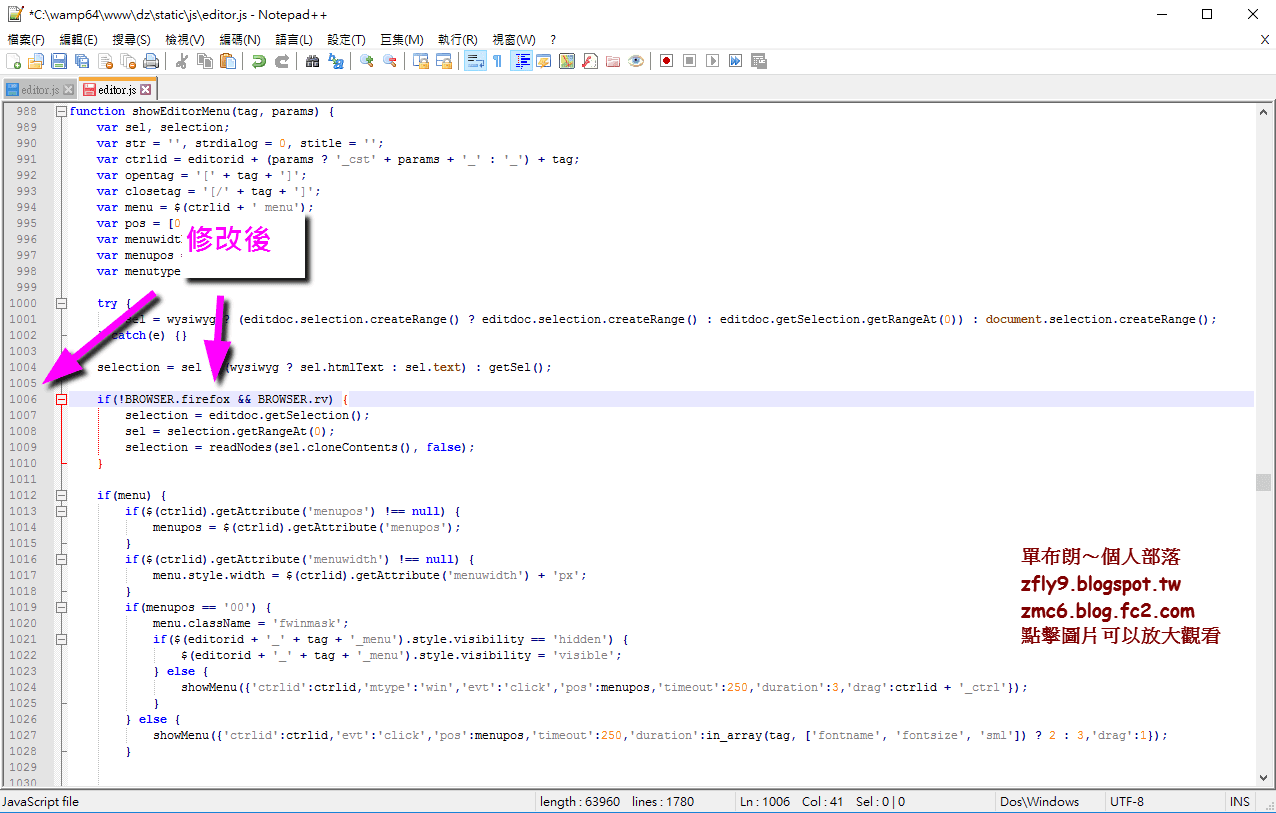Toggle word wrap
This screenshot has height=813, width=1276.
(475, 61)
